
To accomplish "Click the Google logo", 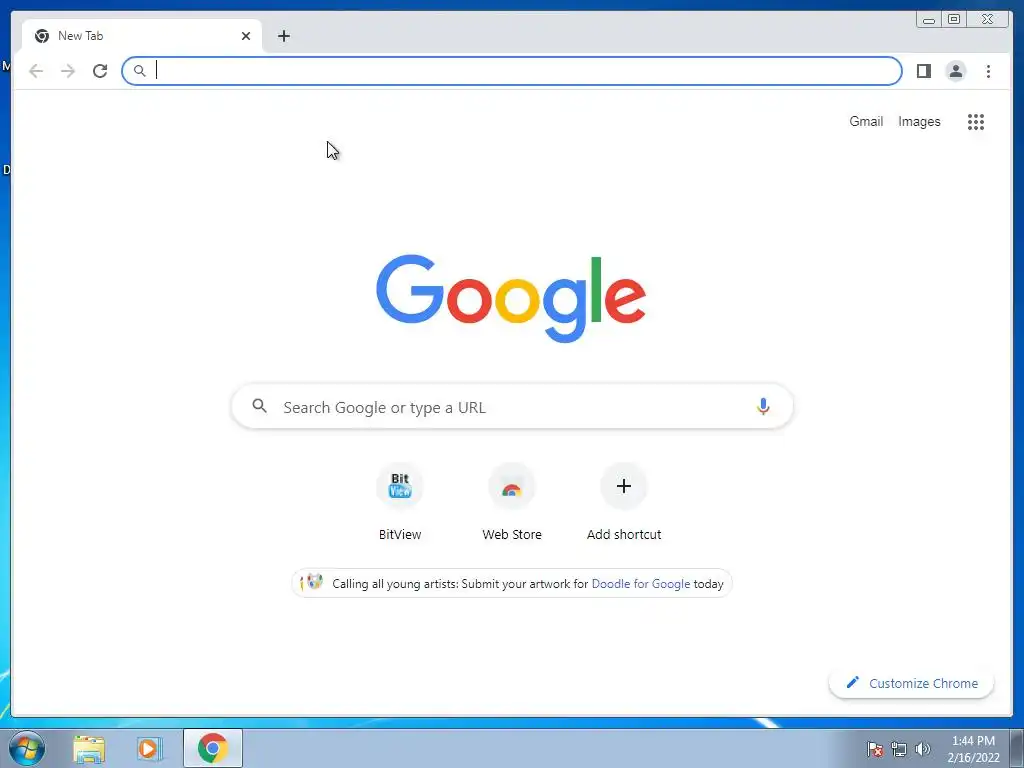I will pos(511,298).
